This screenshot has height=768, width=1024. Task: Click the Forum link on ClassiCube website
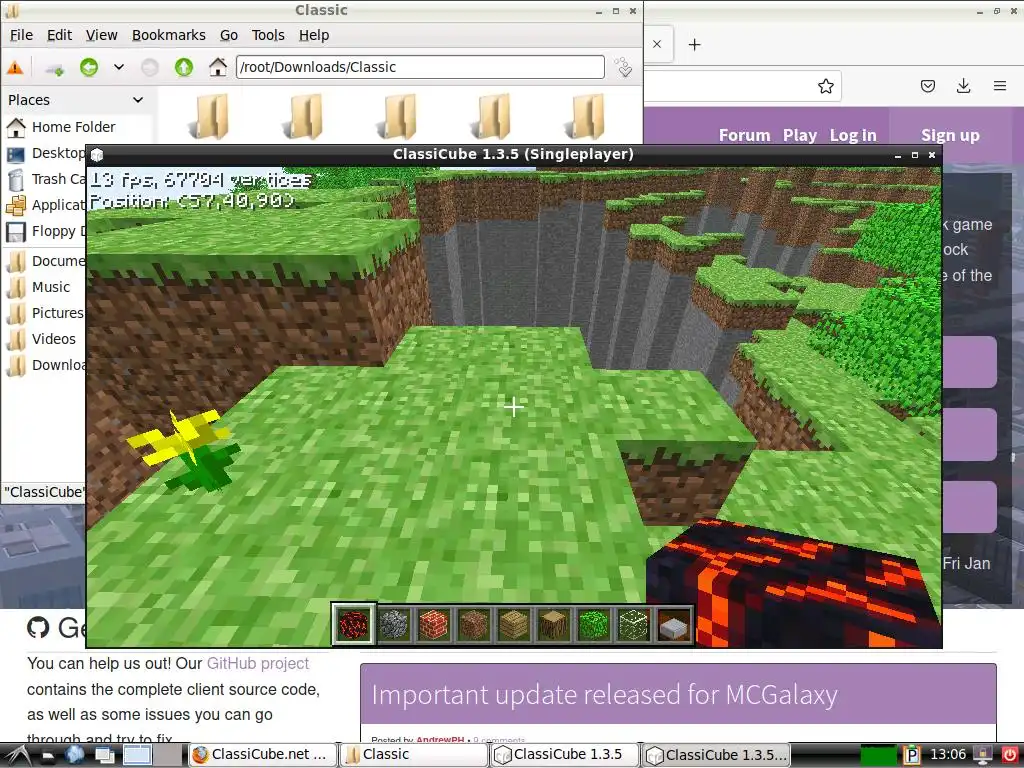click(744, 135)
